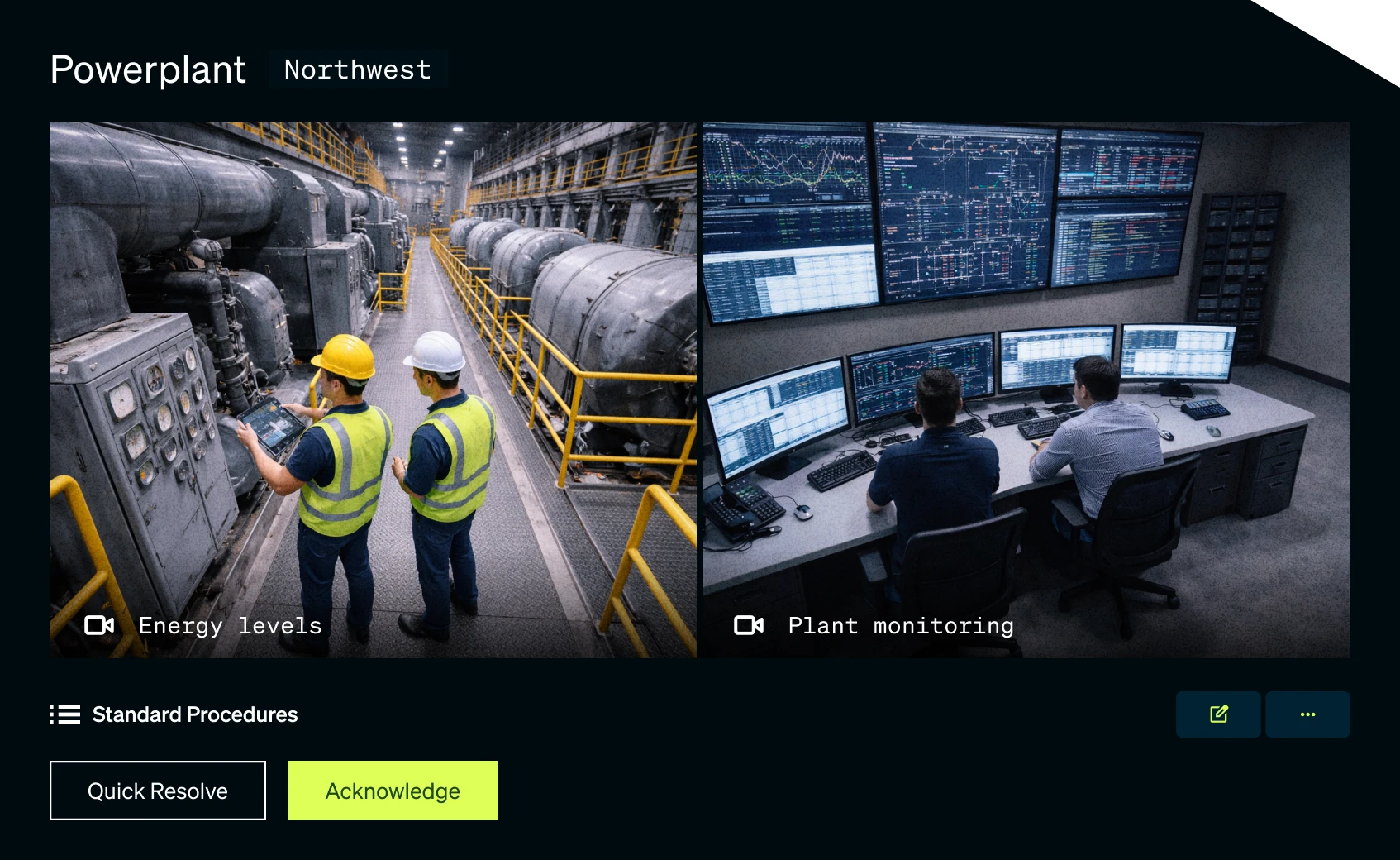Click the center wall display in control room
Viewport: 1400px width, 860px height.
pyautogui.click(x=963, y=211)
